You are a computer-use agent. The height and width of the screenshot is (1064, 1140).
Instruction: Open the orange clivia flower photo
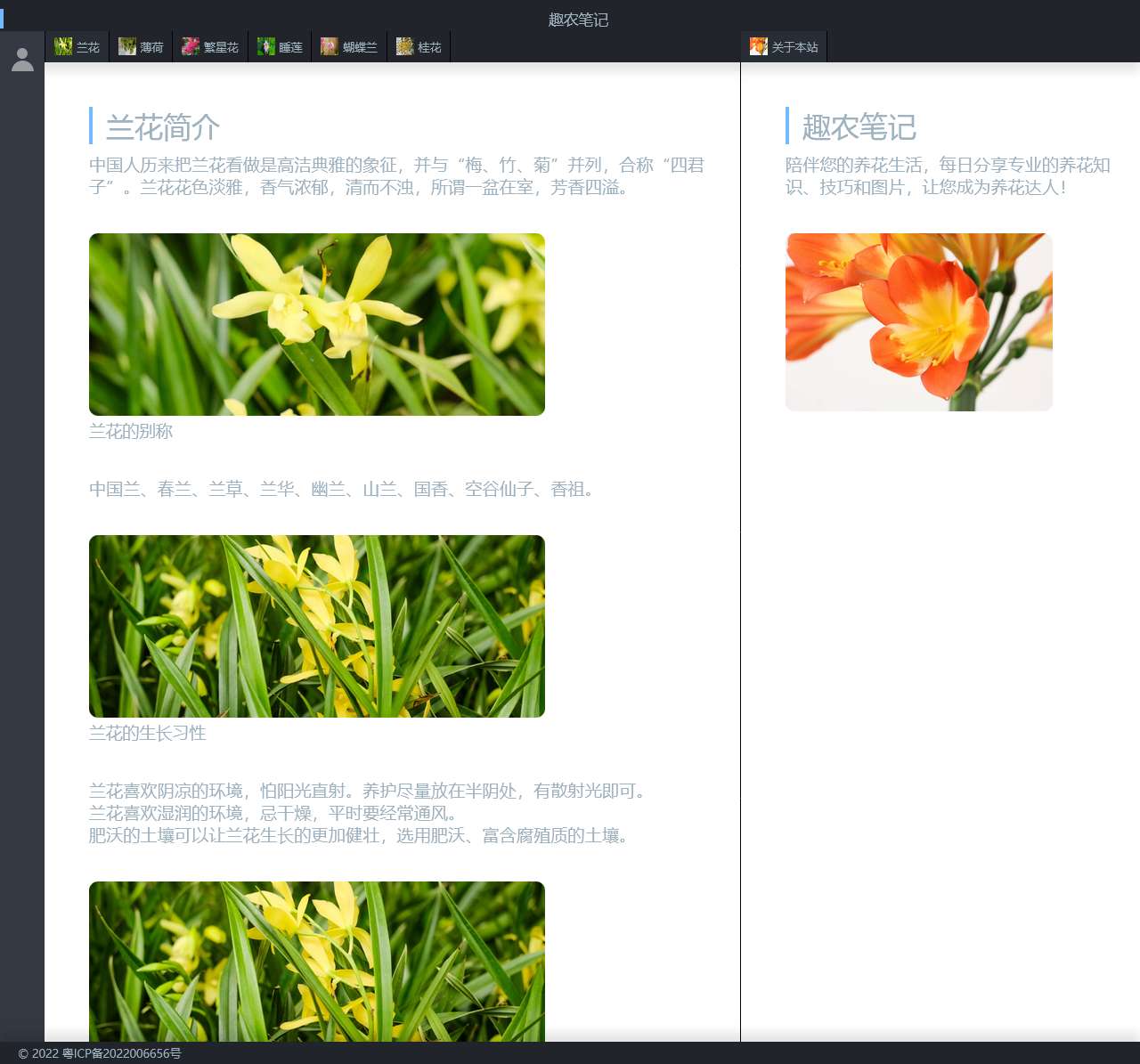(919, 322)
